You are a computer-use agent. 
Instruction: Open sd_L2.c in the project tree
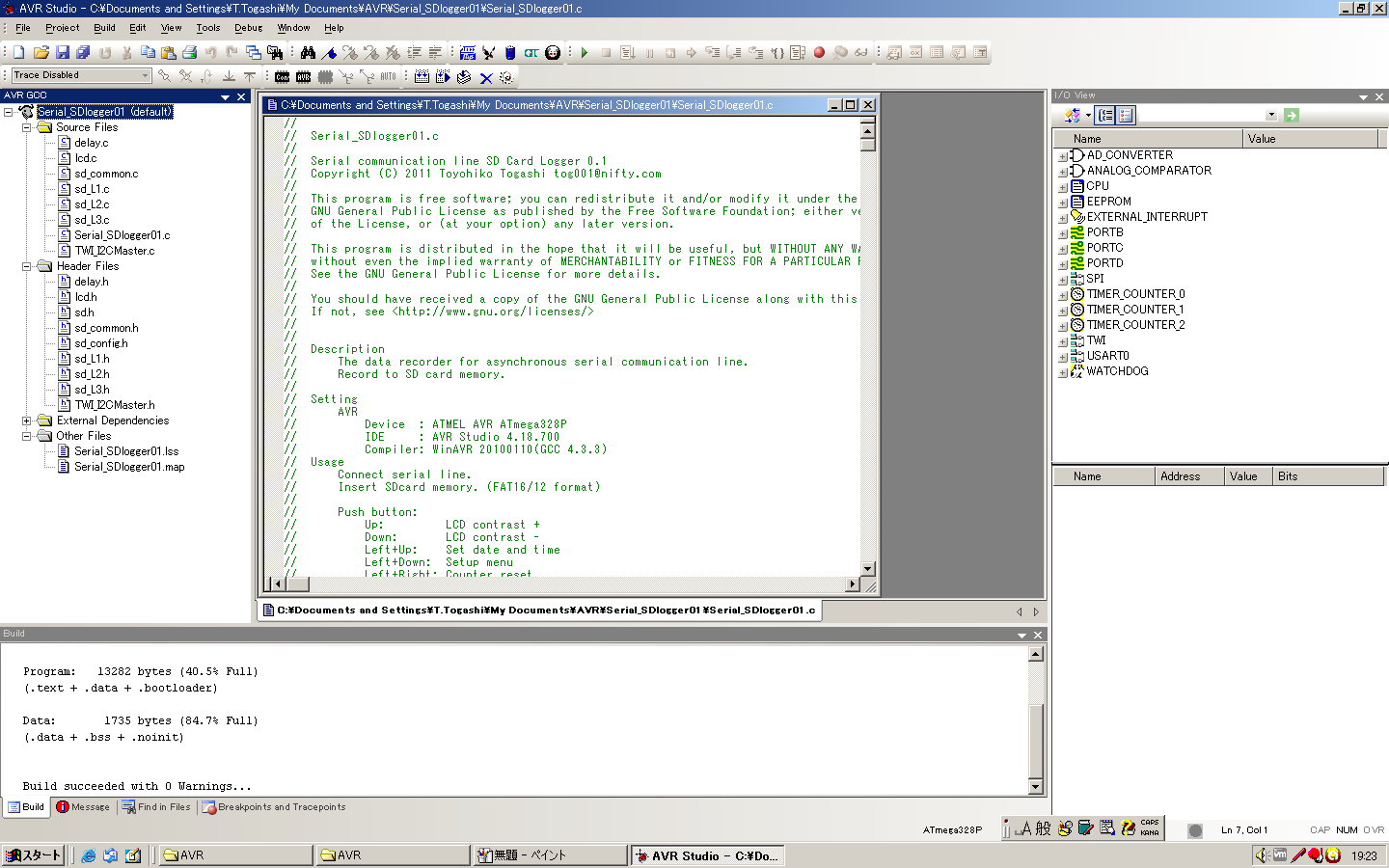[x=92, y=204]
